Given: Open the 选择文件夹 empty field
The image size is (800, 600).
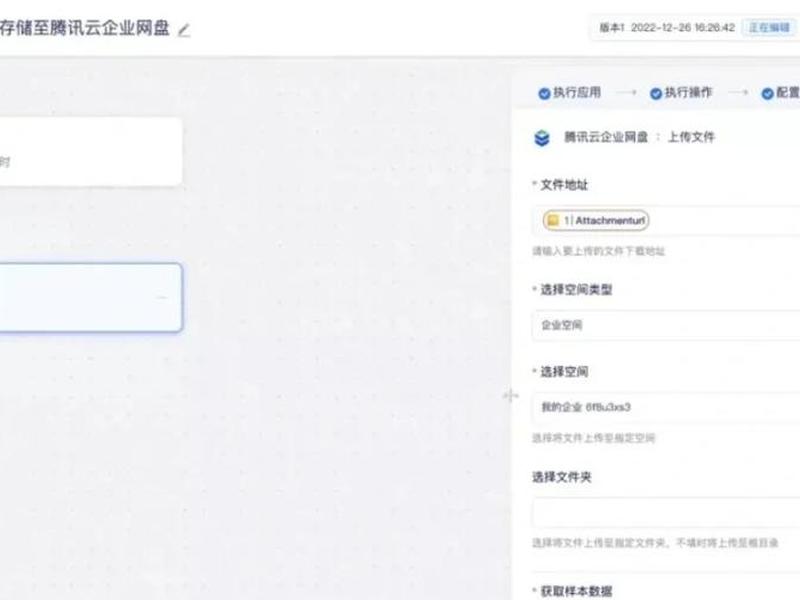Looking at the screenshot, I should pos(666,512).
